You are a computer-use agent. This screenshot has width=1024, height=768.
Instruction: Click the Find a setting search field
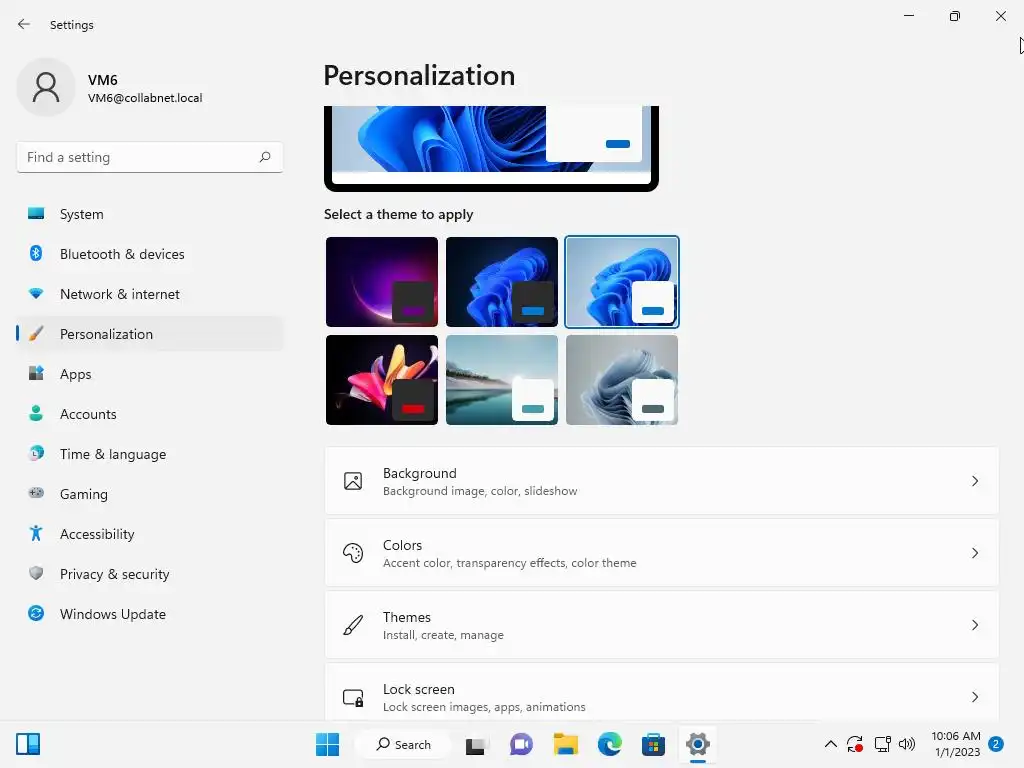point(150,157)
